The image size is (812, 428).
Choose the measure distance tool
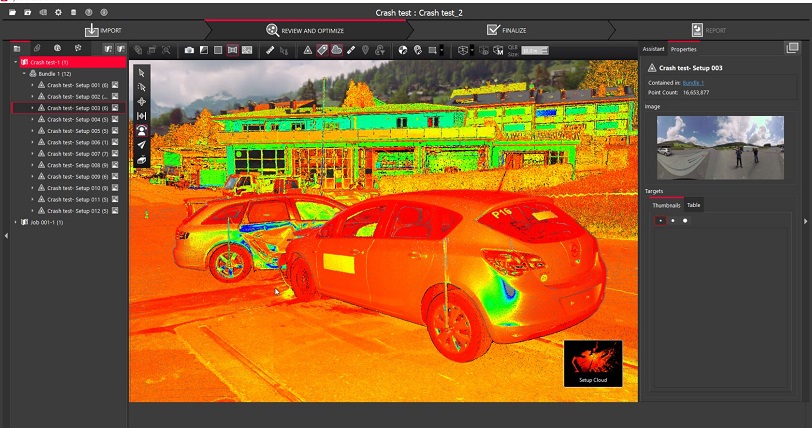click(x=141, y=116)
